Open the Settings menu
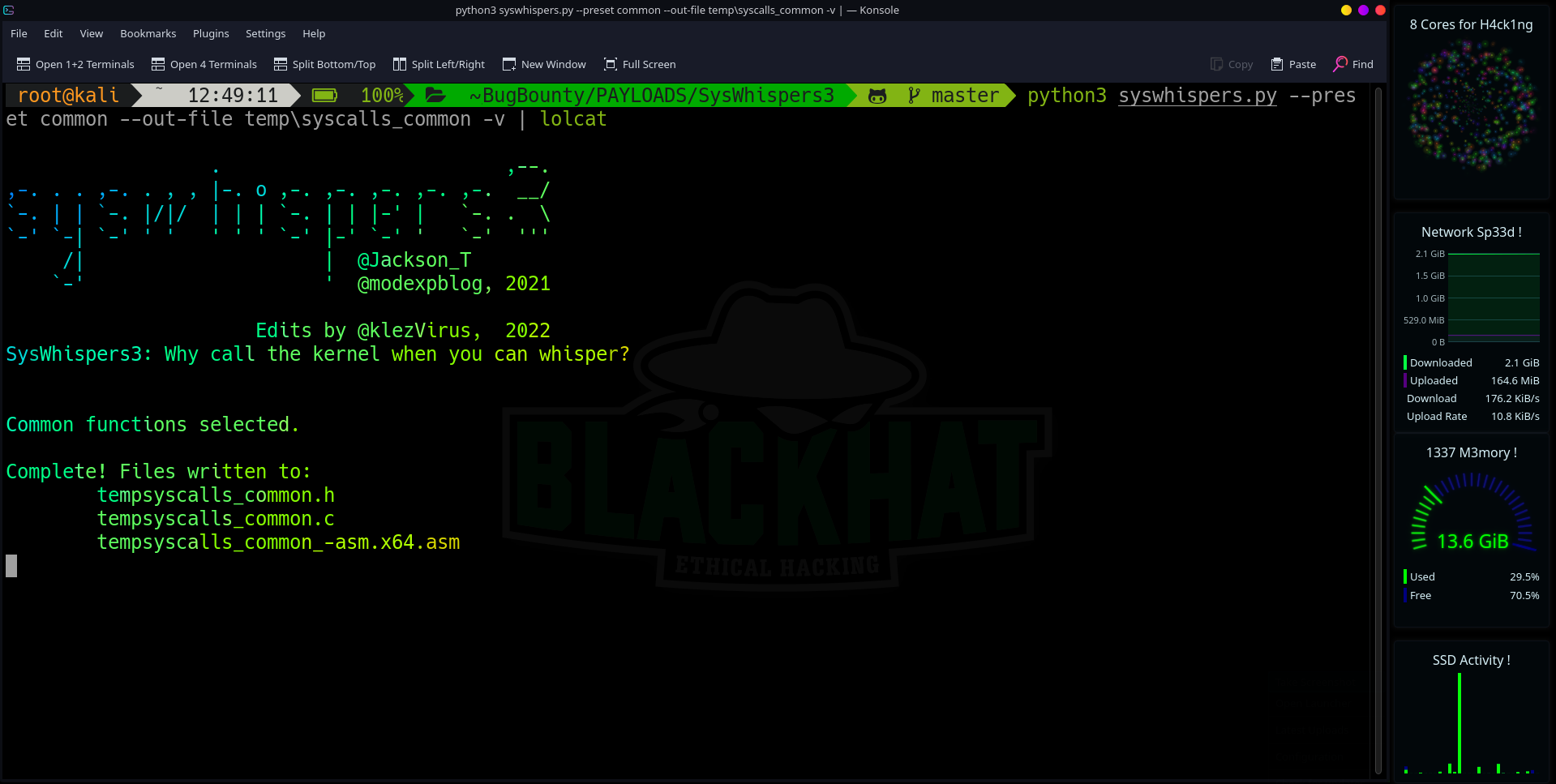The height and width of the screenshot is (784, 1556). coord(265,33)
